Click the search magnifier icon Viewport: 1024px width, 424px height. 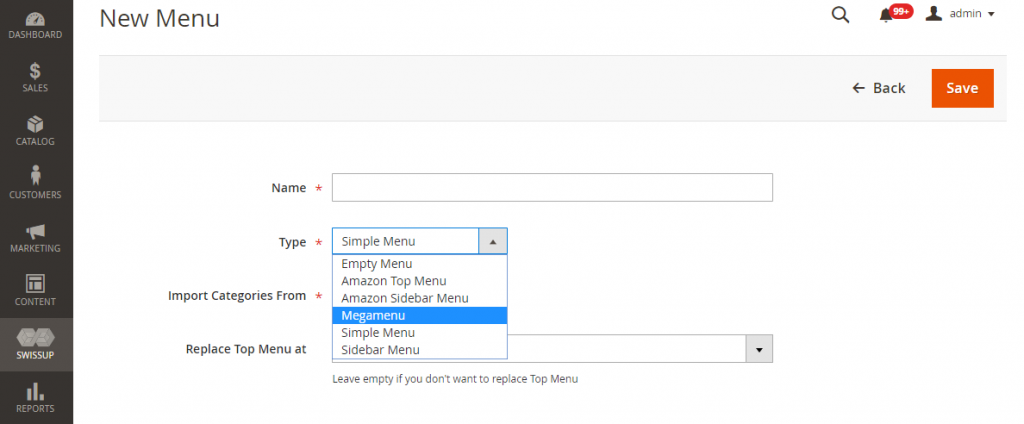pyautogui.click(x=840, y=14)
